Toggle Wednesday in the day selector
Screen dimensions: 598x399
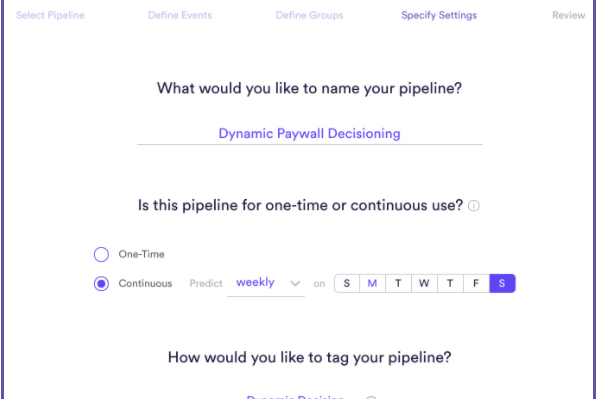point(424,283)
